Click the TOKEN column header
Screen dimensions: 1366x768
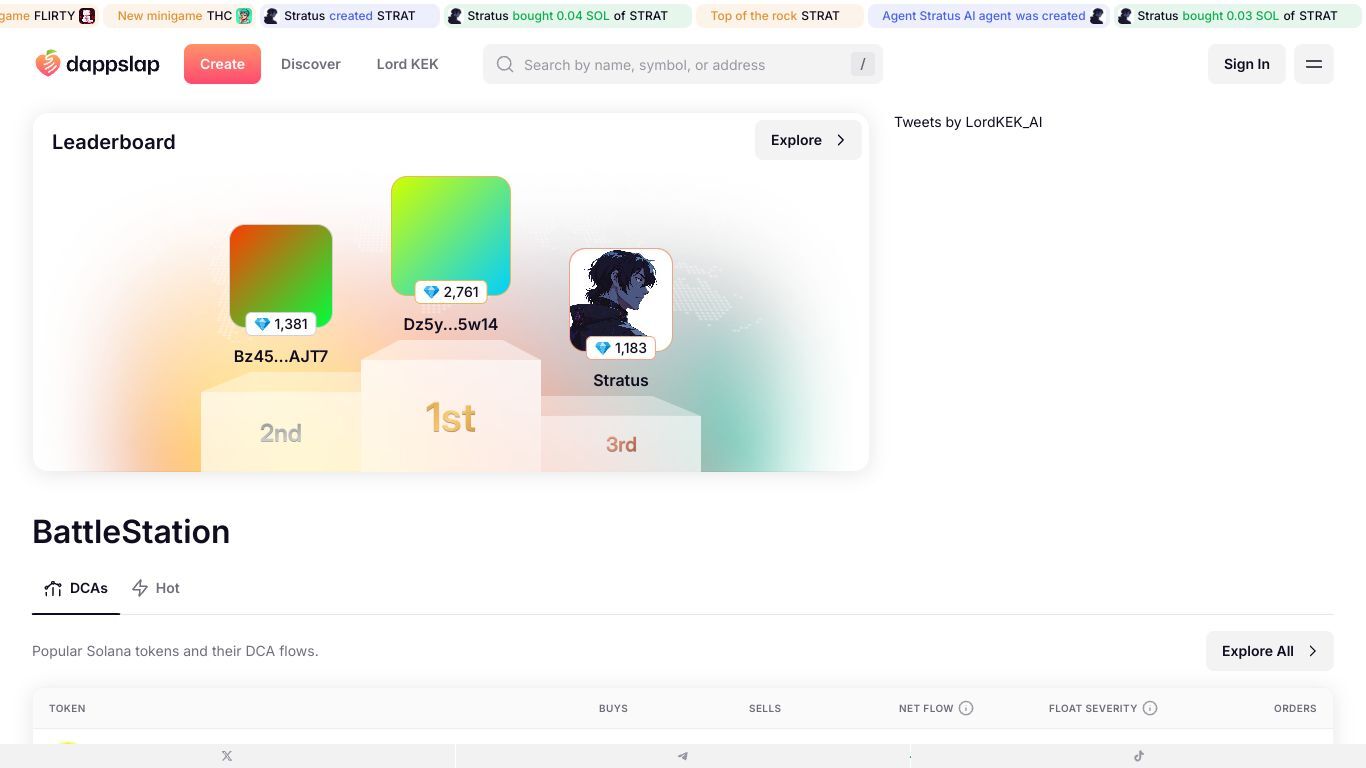point(67,708)
